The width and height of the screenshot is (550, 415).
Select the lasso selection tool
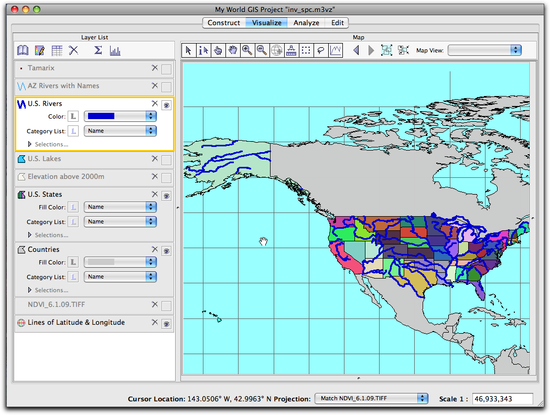pyautogui.click(x=321, y=51)
